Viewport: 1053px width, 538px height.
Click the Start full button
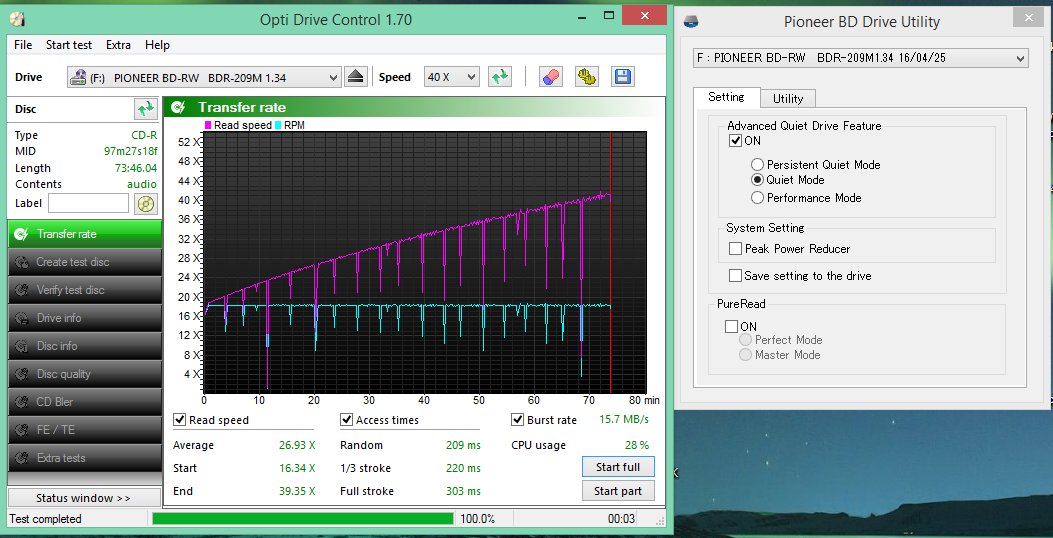click(x=618, y=467)
